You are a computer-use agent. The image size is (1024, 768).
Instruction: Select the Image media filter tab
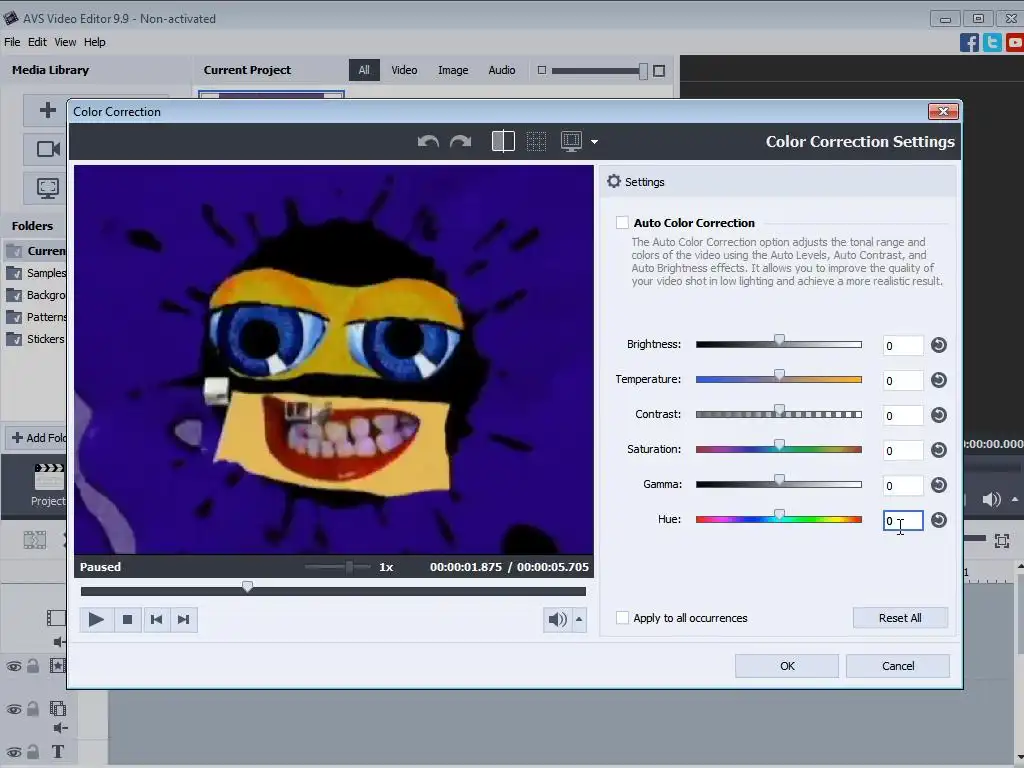pyautogui.click(x=453, y=70)
